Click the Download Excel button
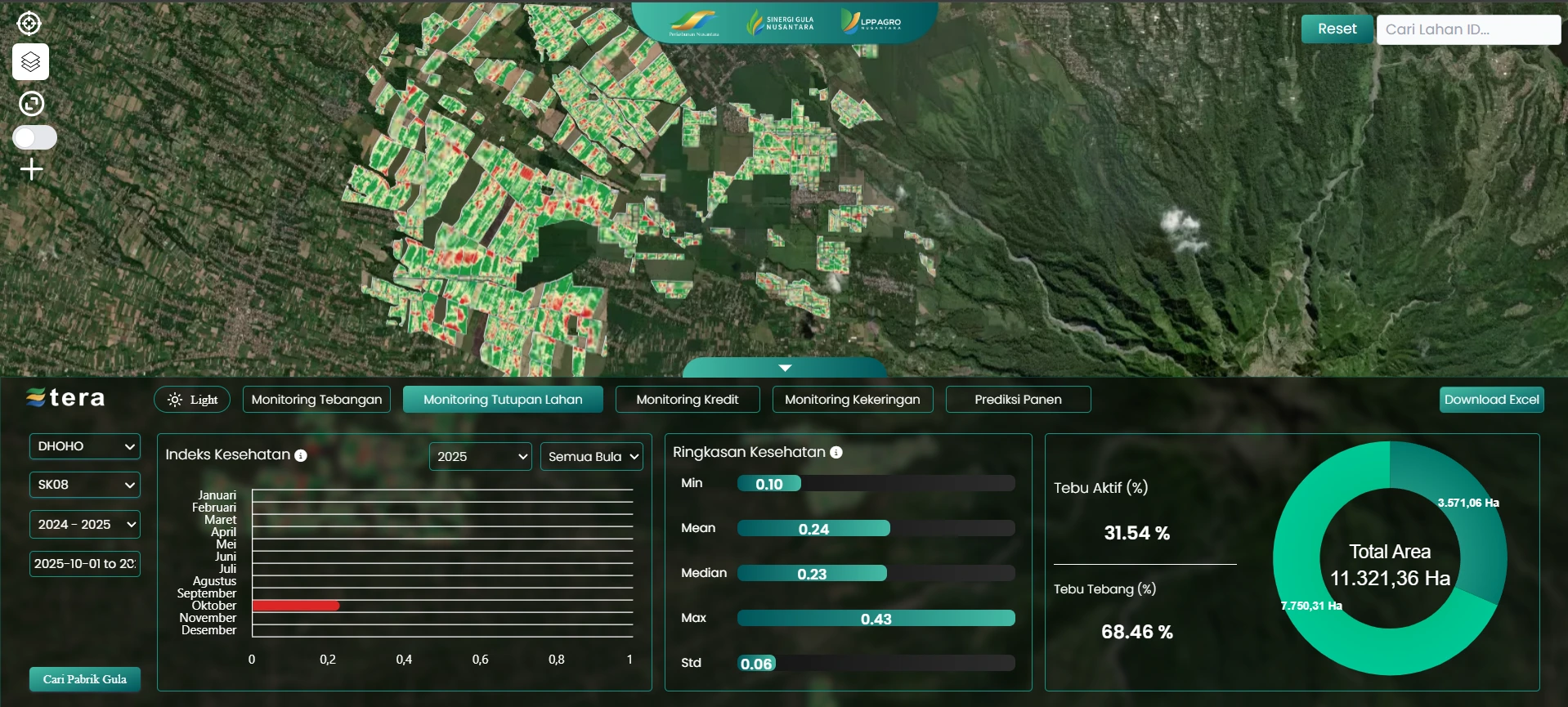The height and width of the screenshot is (707, 1568). pos(1491,400)
